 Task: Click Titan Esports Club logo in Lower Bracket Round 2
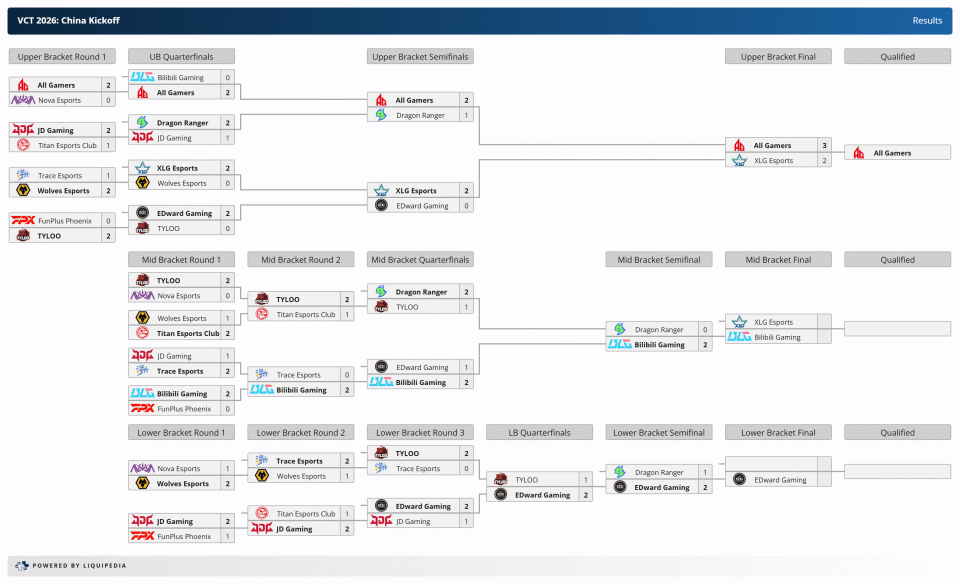262,514
